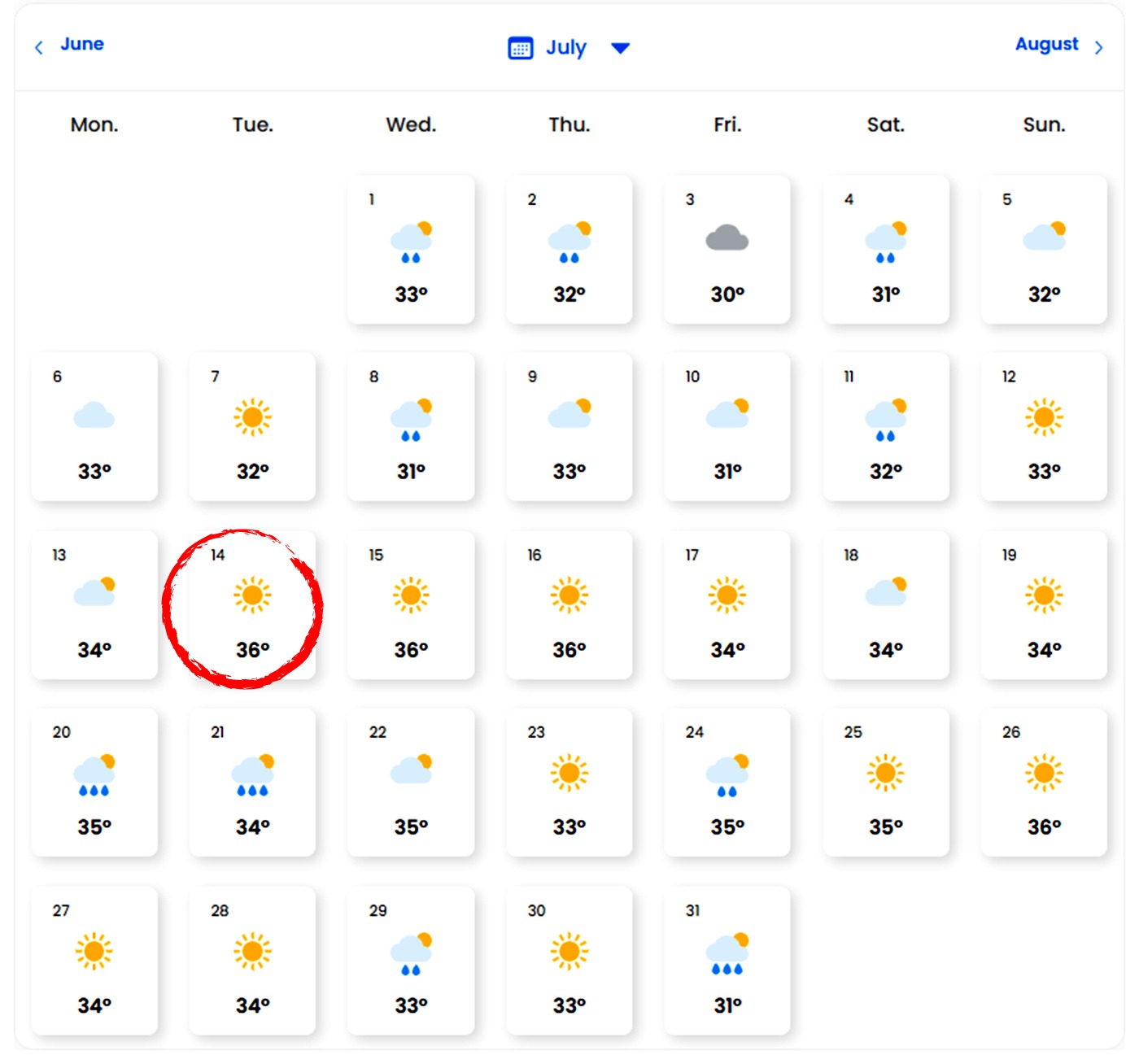Click the rain shower icon on July 31
Viewport: 1139px width, 1064px height.
[x=727, y=951]
